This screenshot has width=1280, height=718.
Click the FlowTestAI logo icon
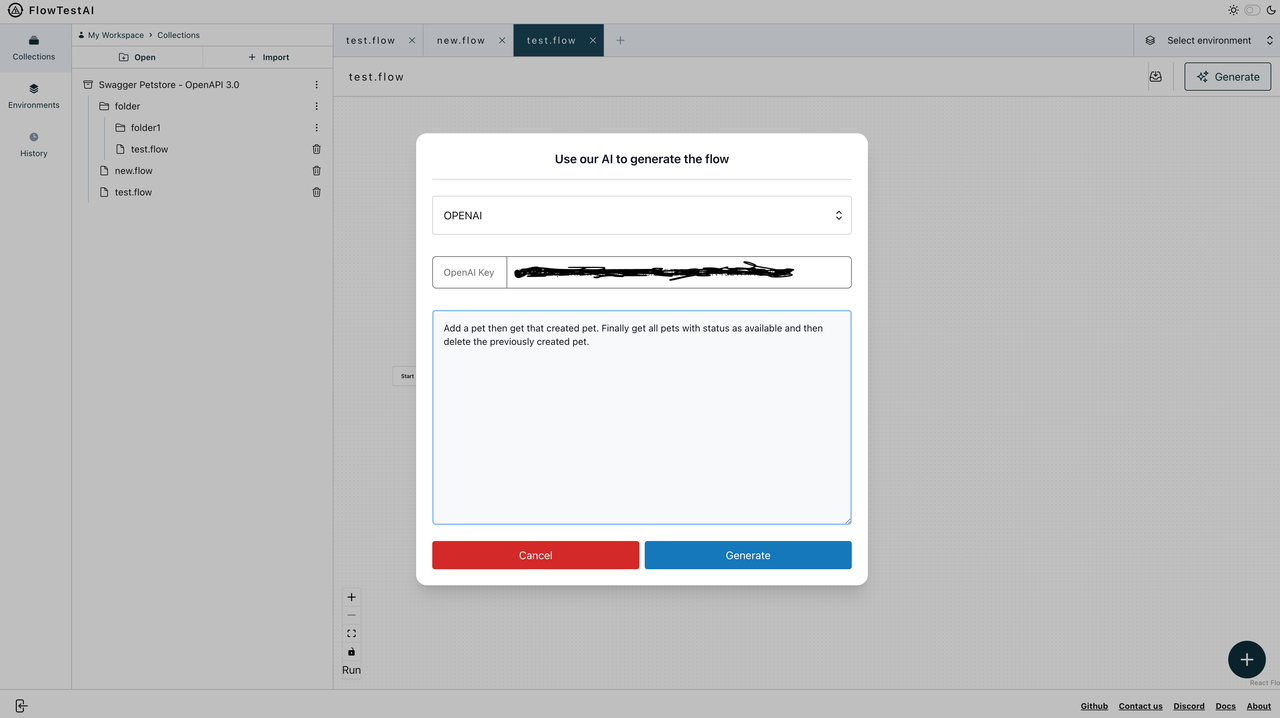coord(15,10)
